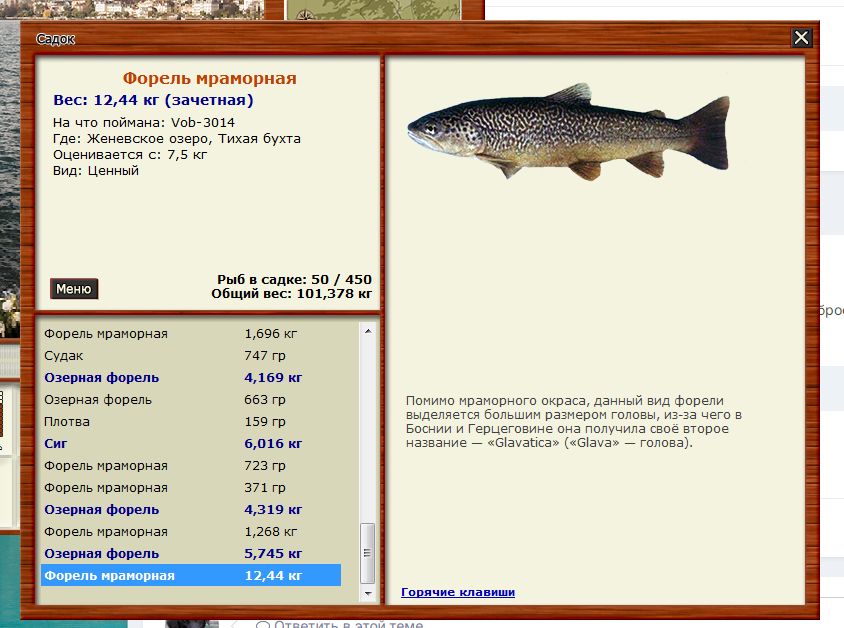
Task: Select Форель мраморная 1,268 кг entry
Action: click(x=190, y=532)
